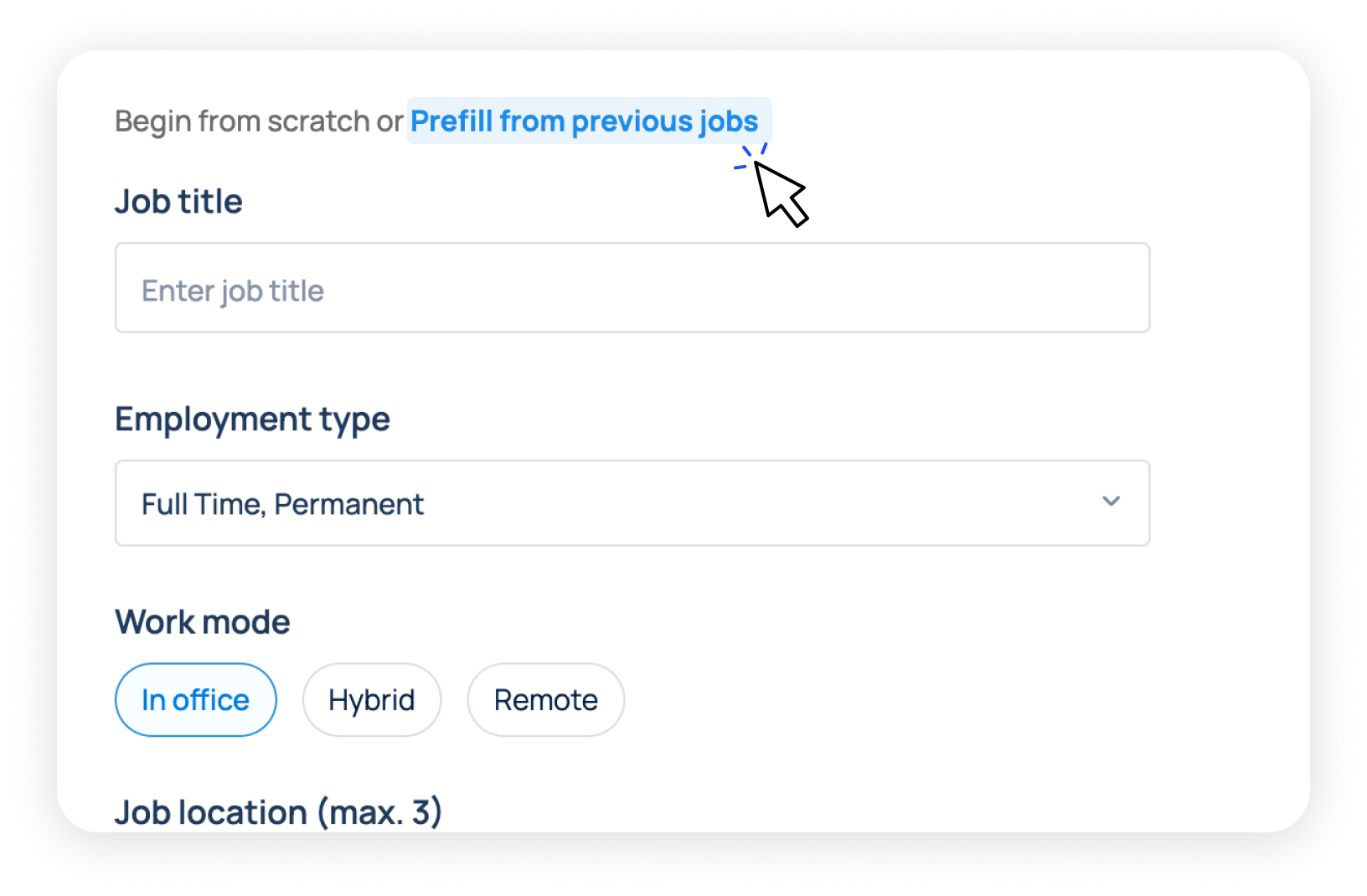Click the blue sparkle marks above the cursor
The height and width of the screenshot is (896, 1367).
pos(750,156)
